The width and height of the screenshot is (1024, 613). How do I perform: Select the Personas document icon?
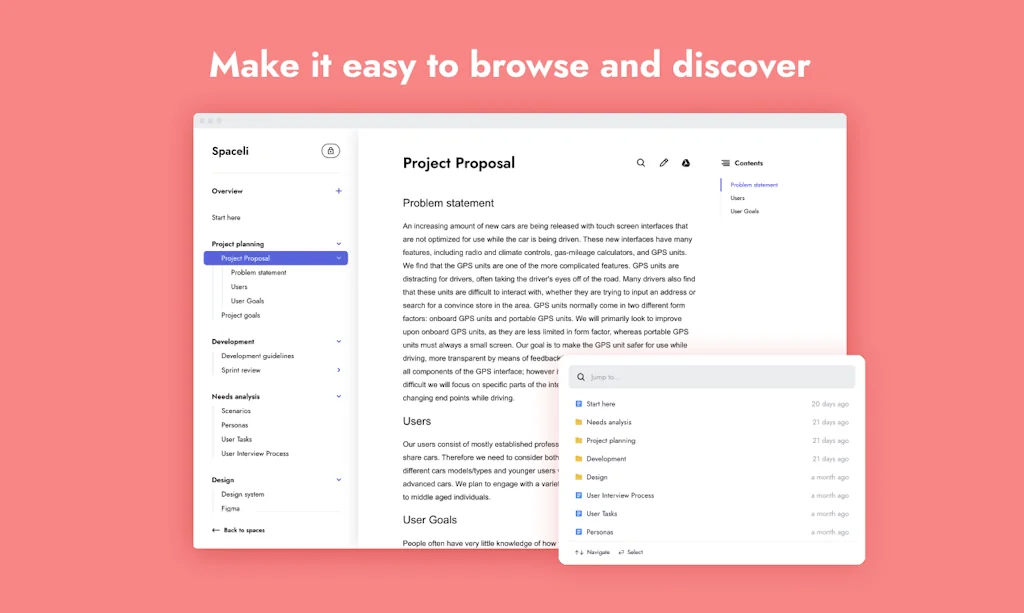coord(578,531)
